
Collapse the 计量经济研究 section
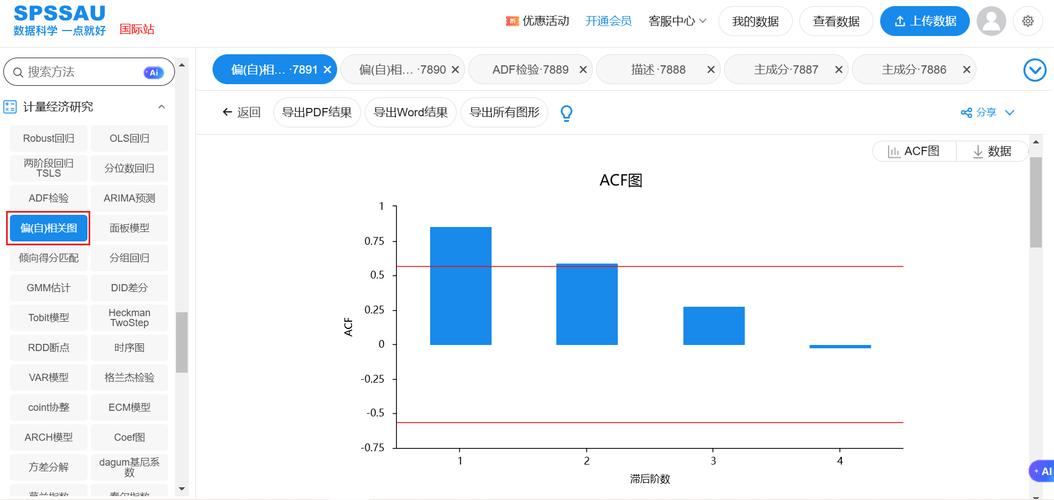tap(161, 107)
